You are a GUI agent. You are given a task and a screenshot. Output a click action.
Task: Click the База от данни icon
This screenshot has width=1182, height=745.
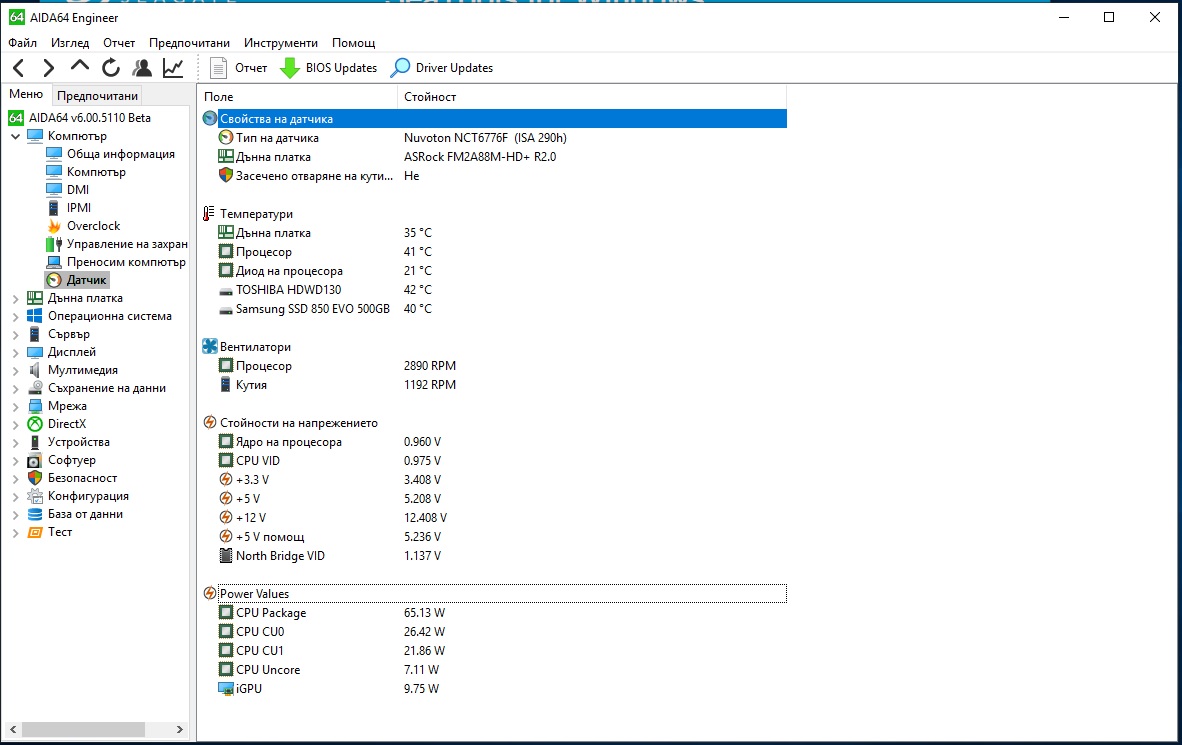pos(35,514)
